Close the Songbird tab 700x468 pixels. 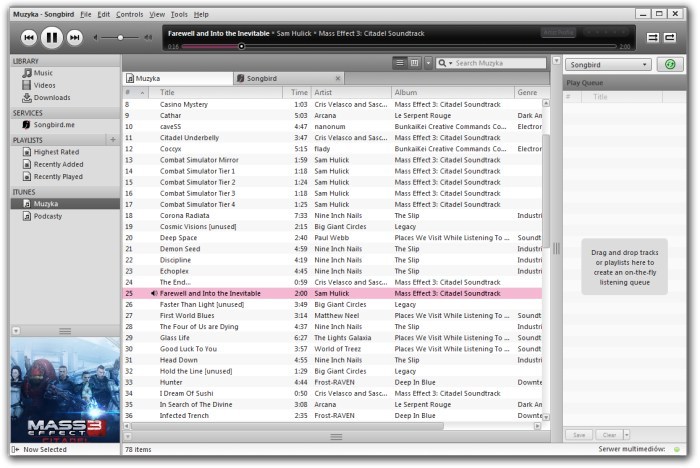pos(338,79)
